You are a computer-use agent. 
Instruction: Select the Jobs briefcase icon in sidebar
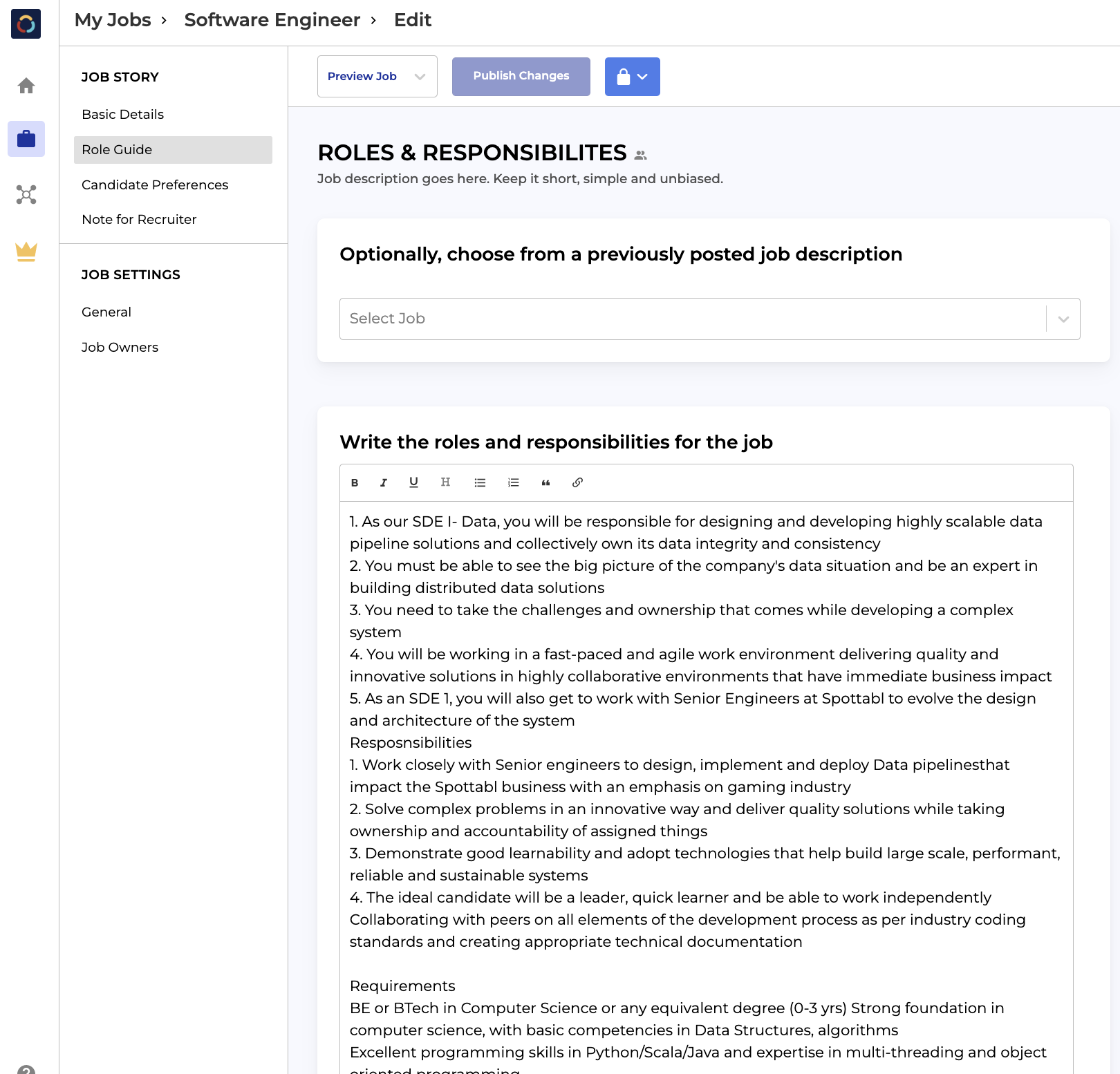26,138
